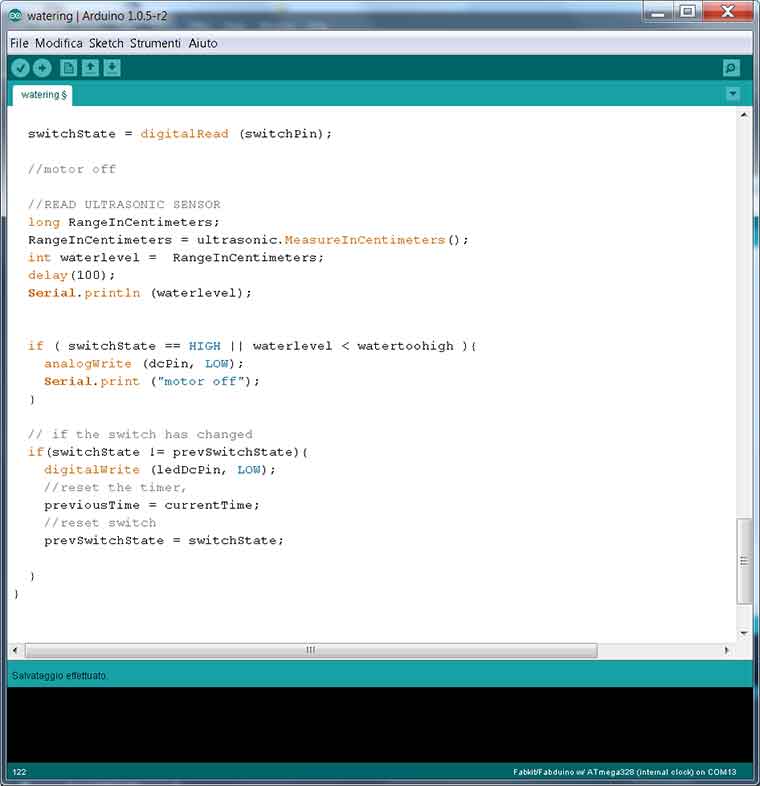Click the 'int waterlevel' declaration line

176,258
